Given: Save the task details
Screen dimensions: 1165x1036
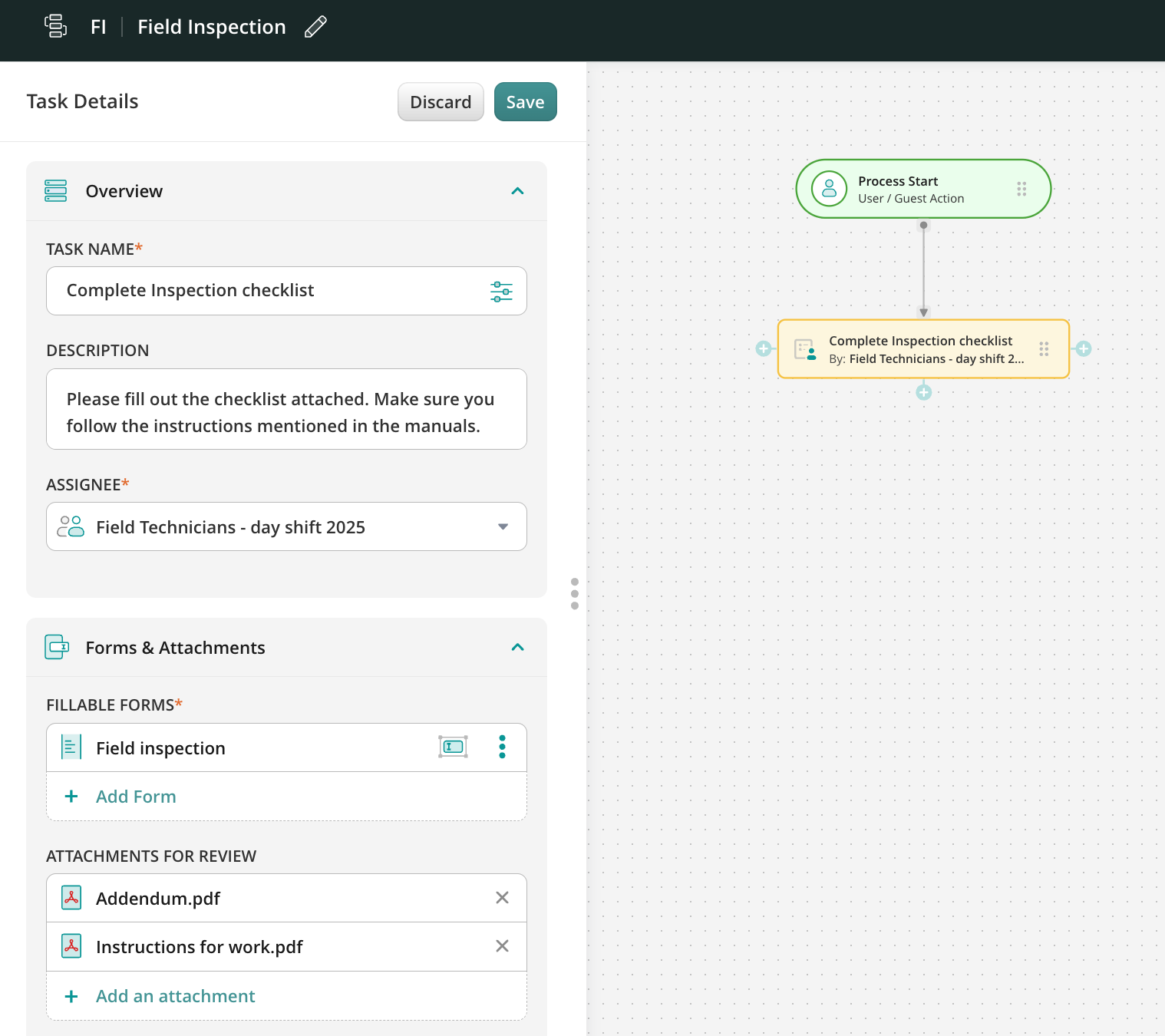Looking at the screenshot, I should (525, 102).
